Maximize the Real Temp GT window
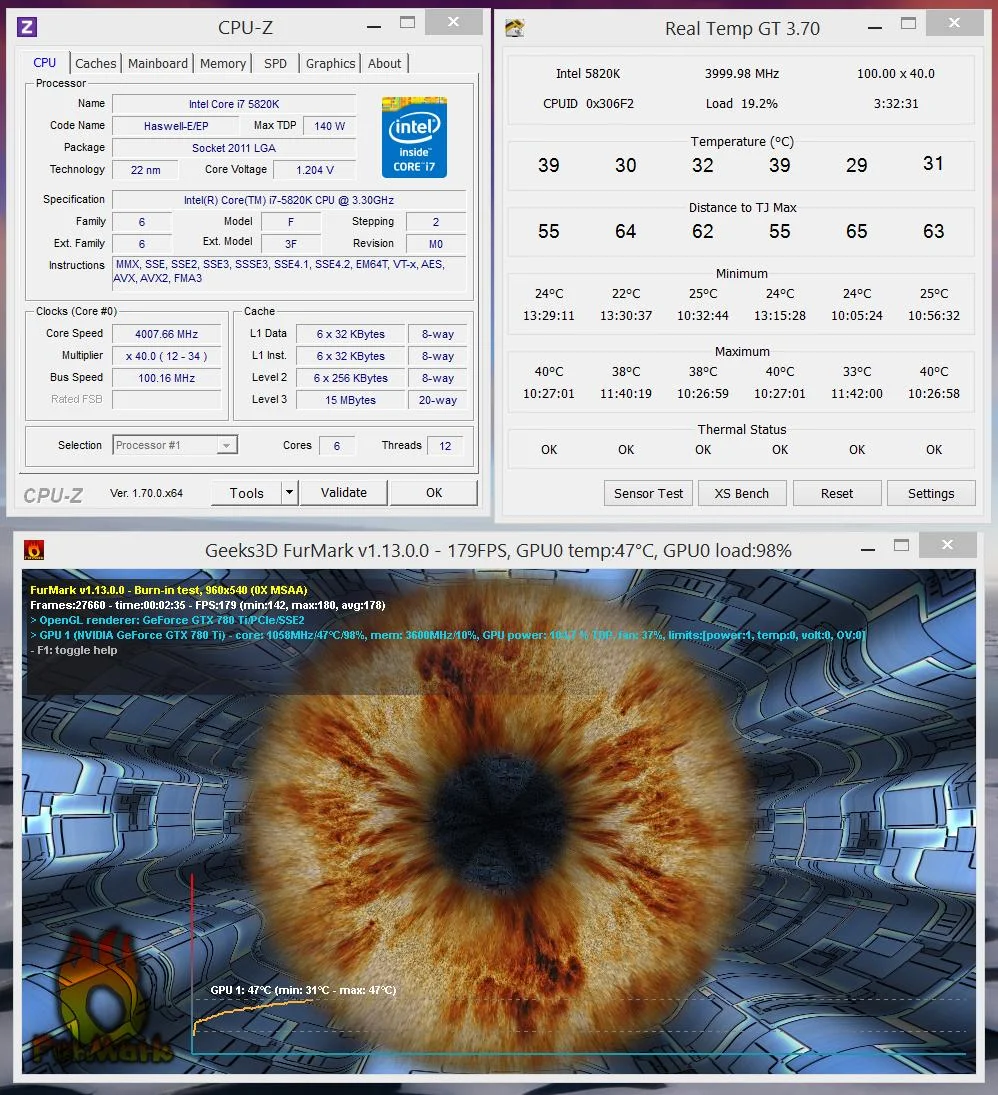Viewport: 998px width, 1095px height. [x=908, y=23]
